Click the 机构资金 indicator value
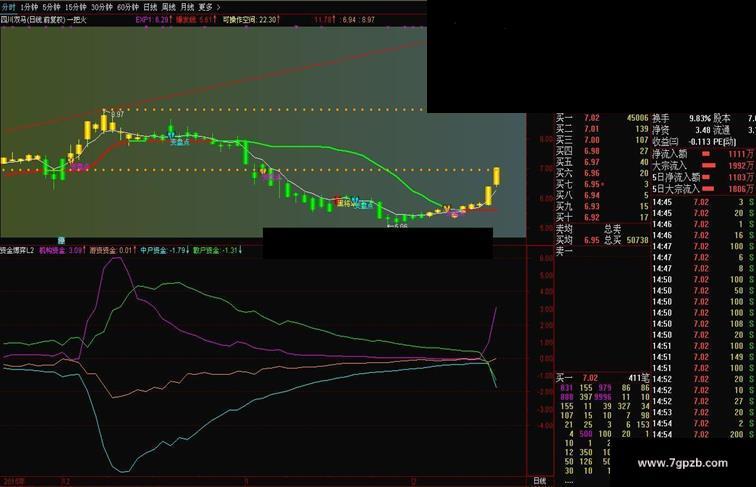 tap(63, 250)
